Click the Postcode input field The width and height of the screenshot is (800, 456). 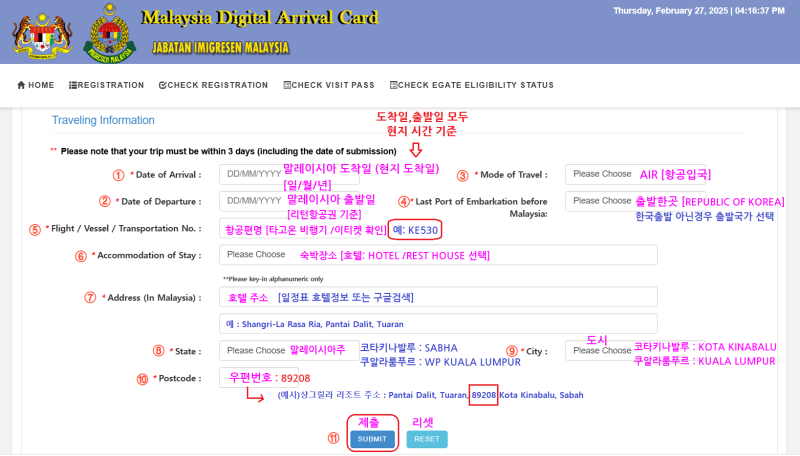[258, 377]
